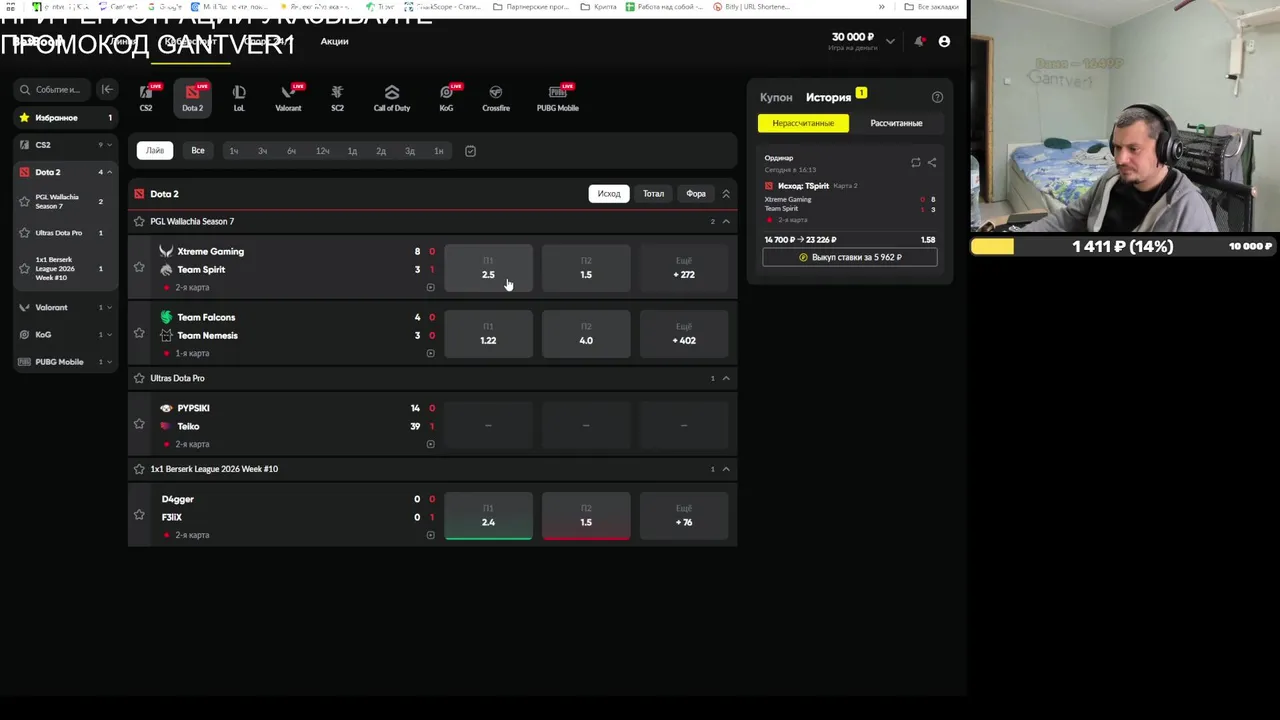Star the PGL Wallachia Season 7 header
Screen dimensions: 1280x720
(x=139, y=221)
